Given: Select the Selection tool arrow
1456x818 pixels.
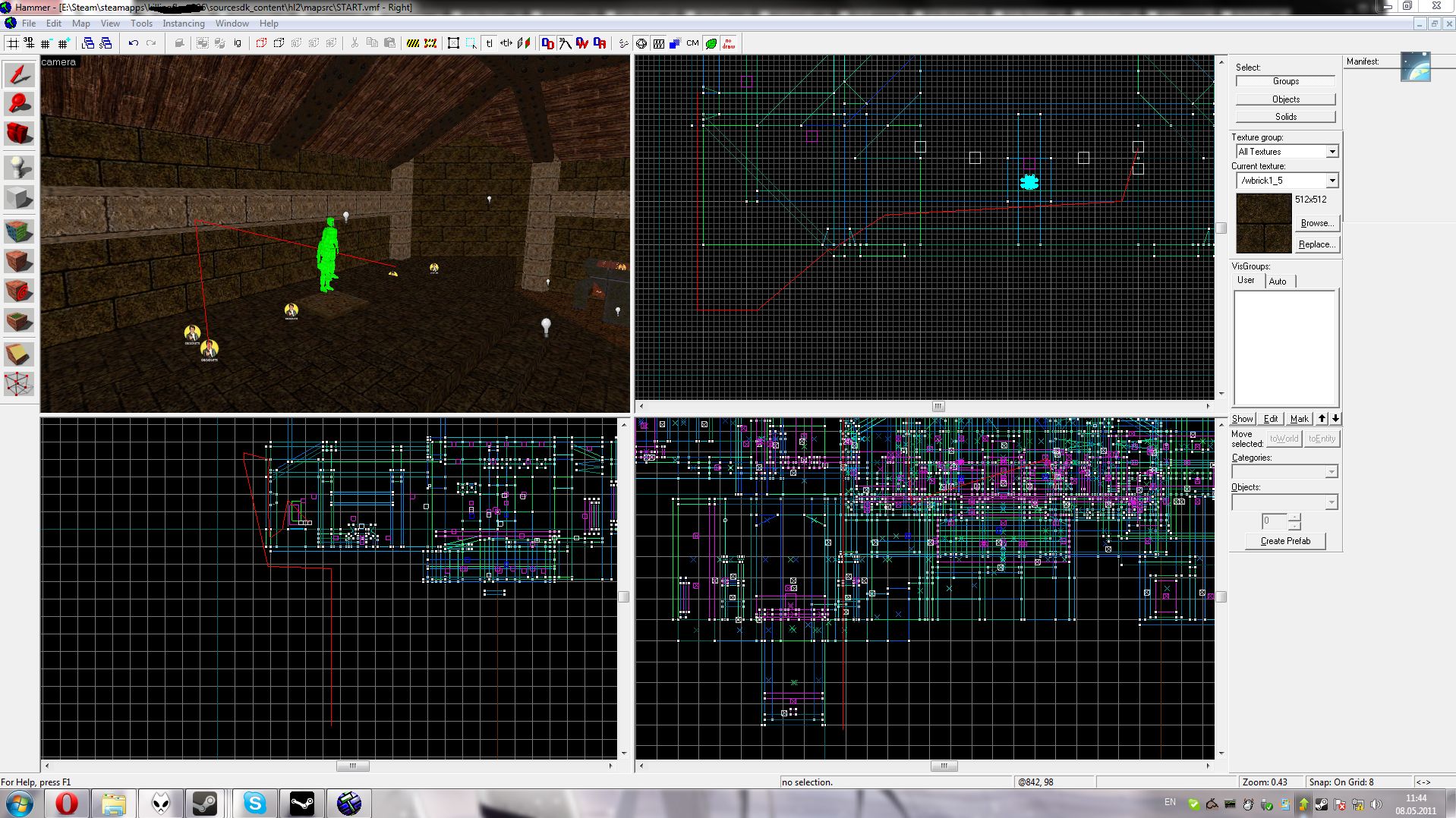Looking at the screenshot, I should click(x=19, y=74).
